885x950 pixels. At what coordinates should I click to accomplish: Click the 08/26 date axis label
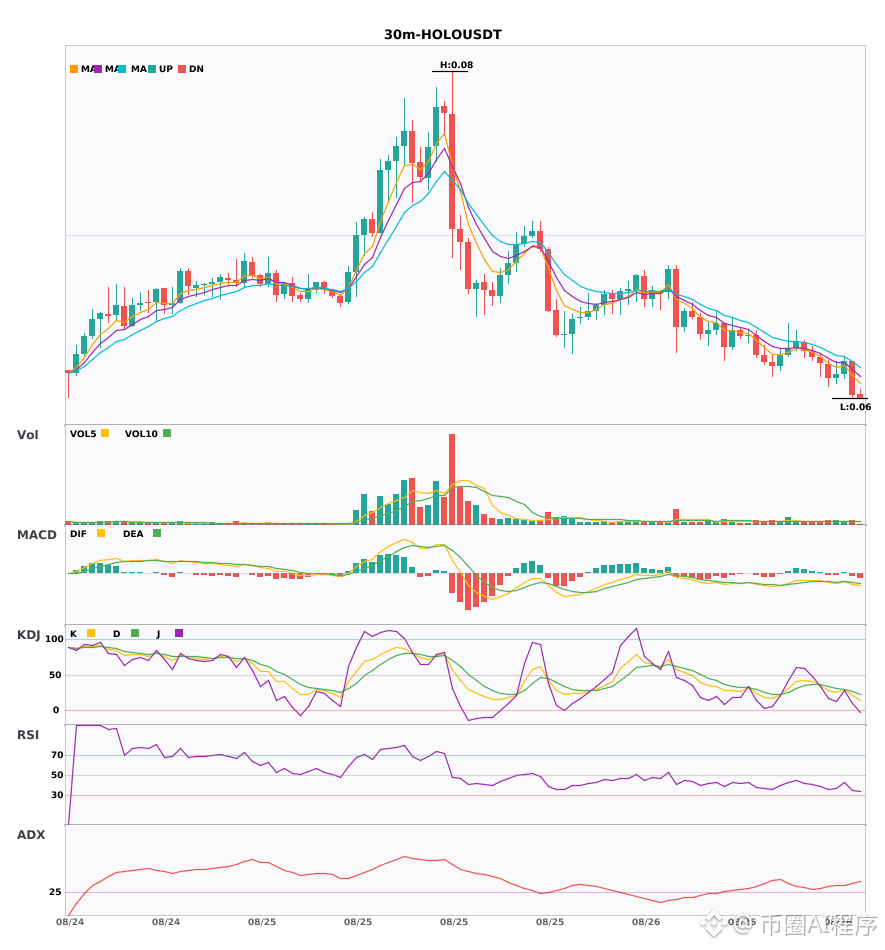pyautogui.click(x=646, y=922)
